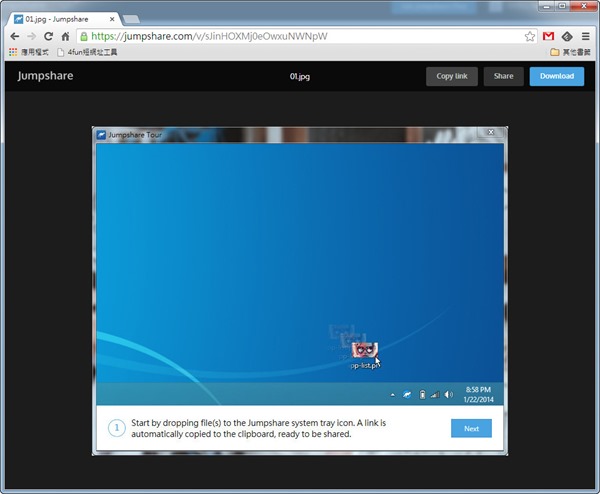This screenshot has height=494, width=600.
Task: Click the Share button
Action: point(503,76)
